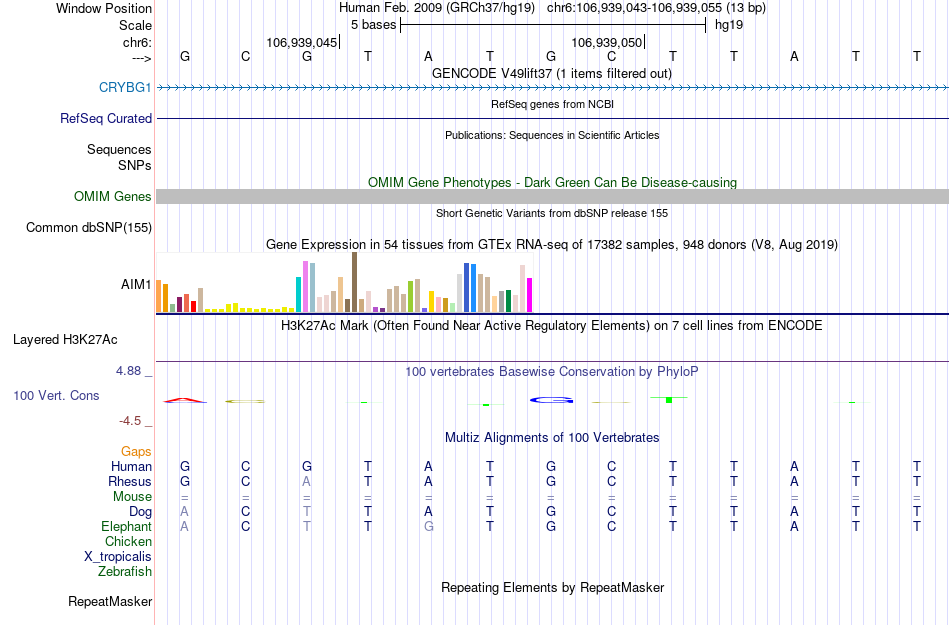Click the Layered H3K27Ac track label
The height and width of the screenshot is (625, 950).
pos(65,339)
